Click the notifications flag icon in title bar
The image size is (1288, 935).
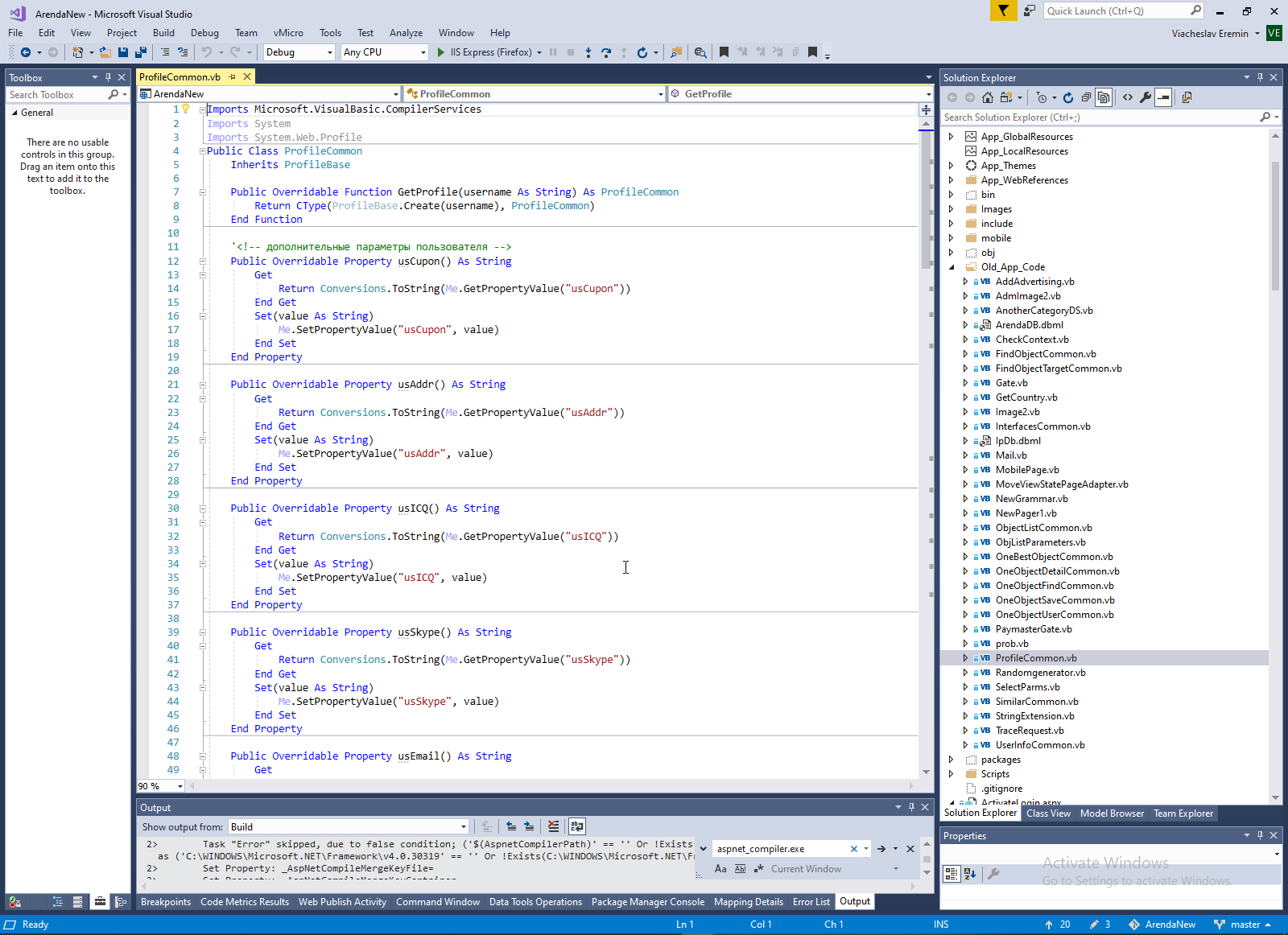pos(1003,10)
